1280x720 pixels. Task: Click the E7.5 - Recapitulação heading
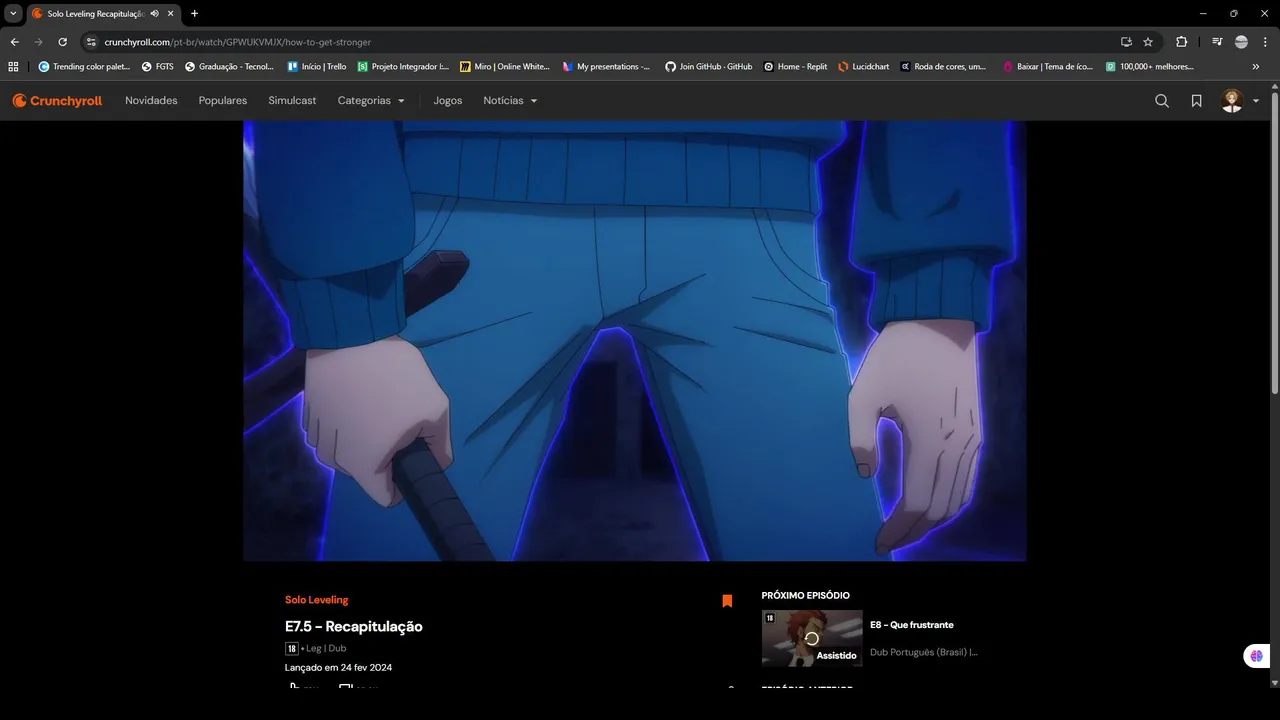pos(354,627)
